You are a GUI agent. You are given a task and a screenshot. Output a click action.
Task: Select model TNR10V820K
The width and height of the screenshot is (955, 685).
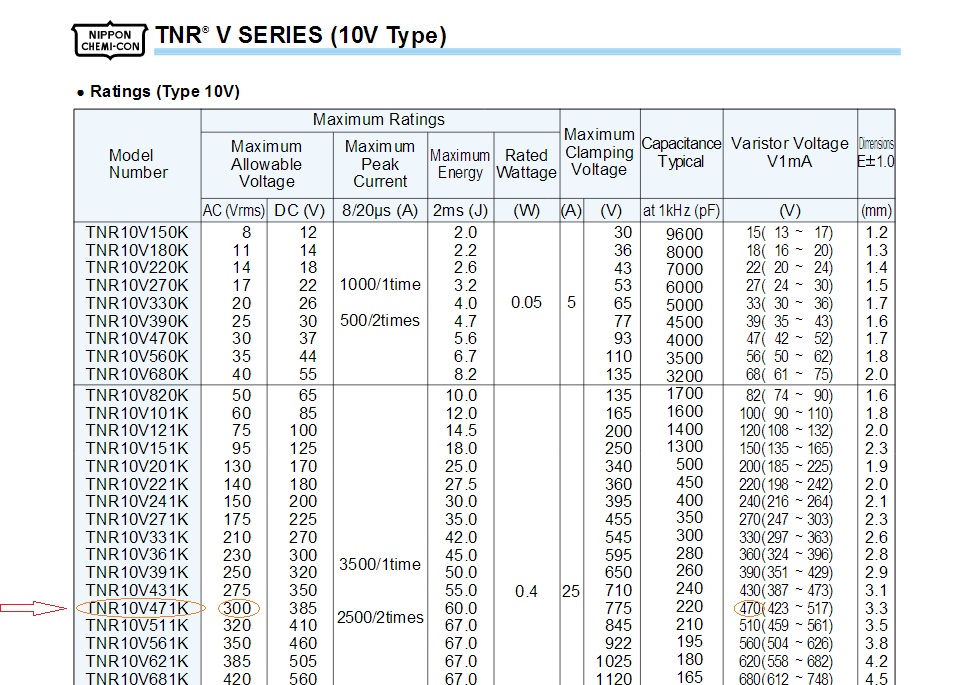[137, 395]
